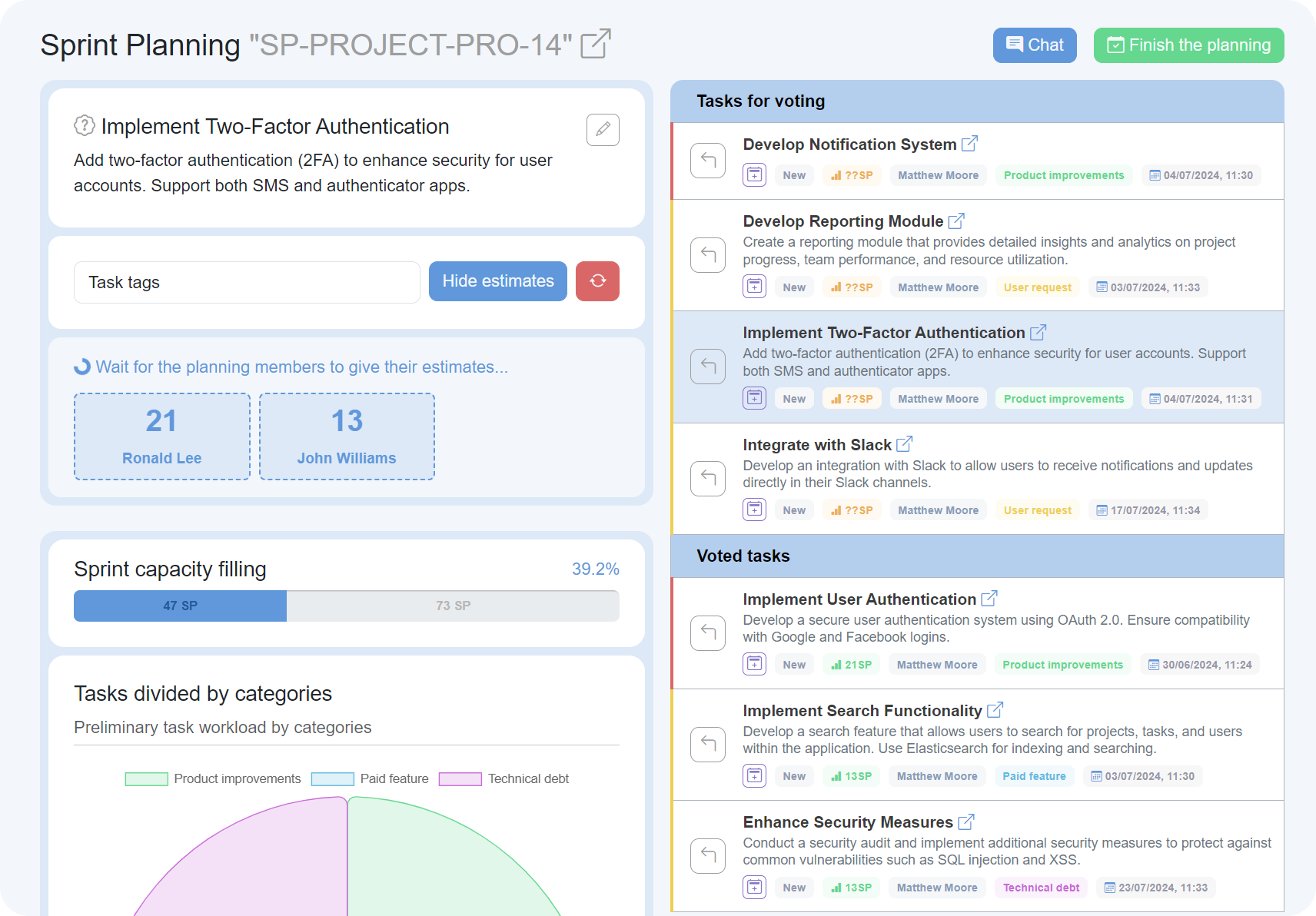
Task: Open external link beside Develop Reporting Module
Action: (956, 221)
